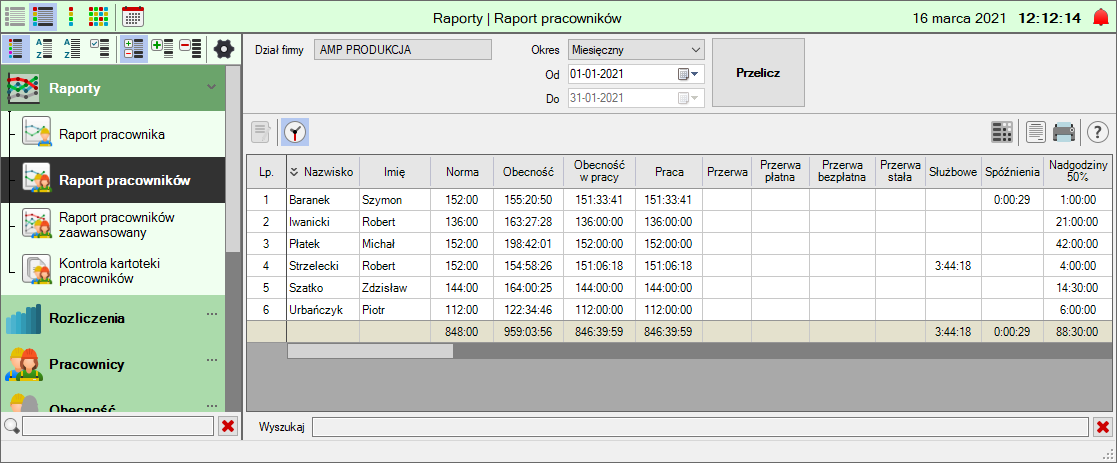1117x463 pixels.
Task: Select colored dots only view
Action: pyautogui.click(x=71, y=16)
